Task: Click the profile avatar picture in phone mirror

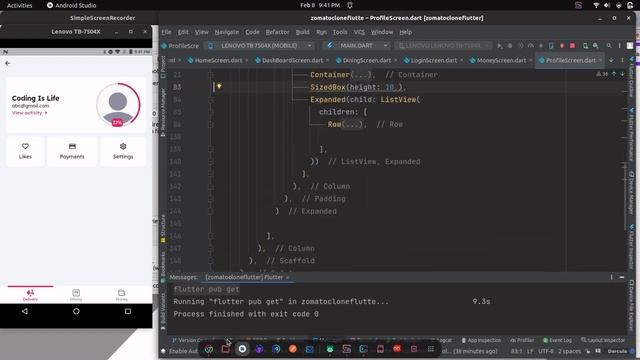Action: 118,105
